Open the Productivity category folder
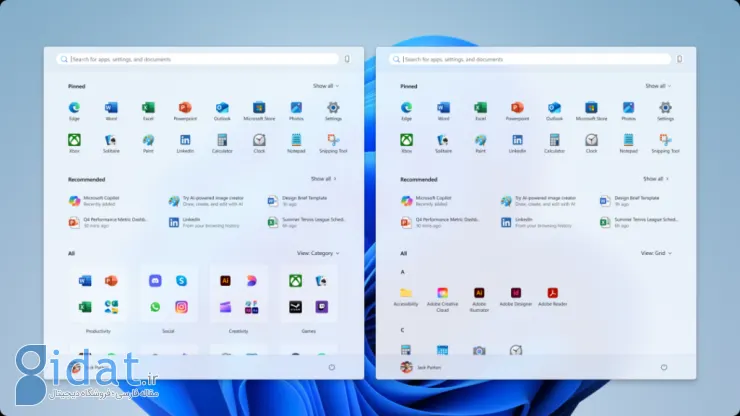 click(99, 294)
